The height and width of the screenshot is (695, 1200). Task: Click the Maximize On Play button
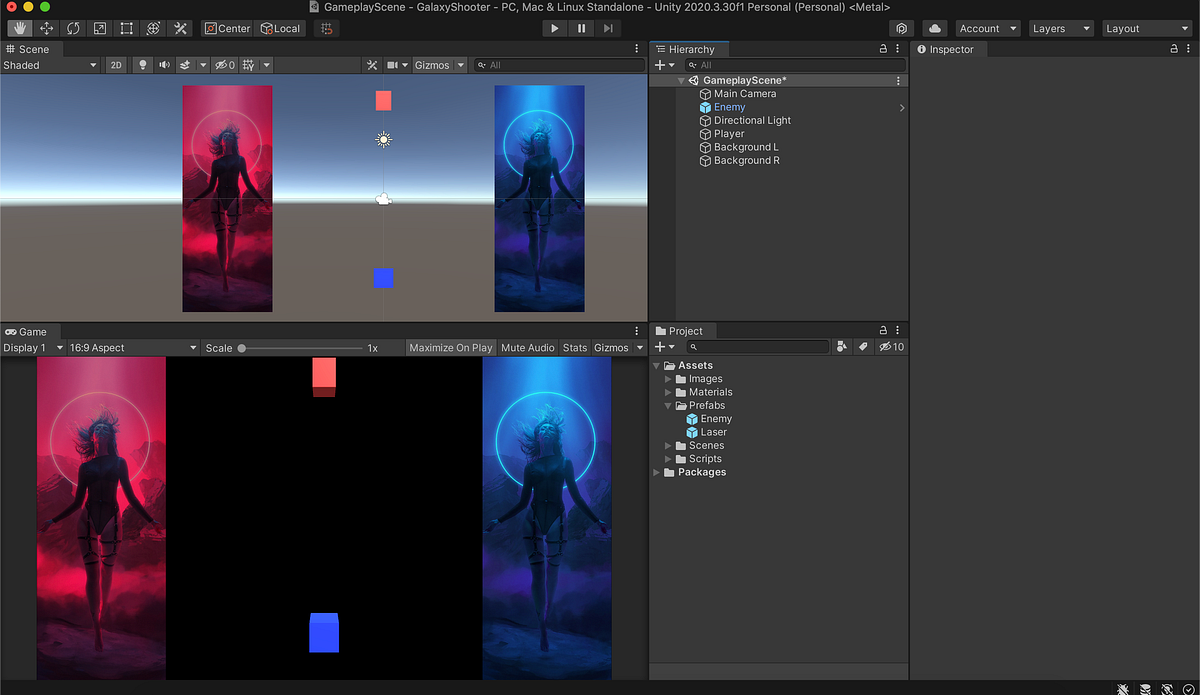[x=450, y=347]
